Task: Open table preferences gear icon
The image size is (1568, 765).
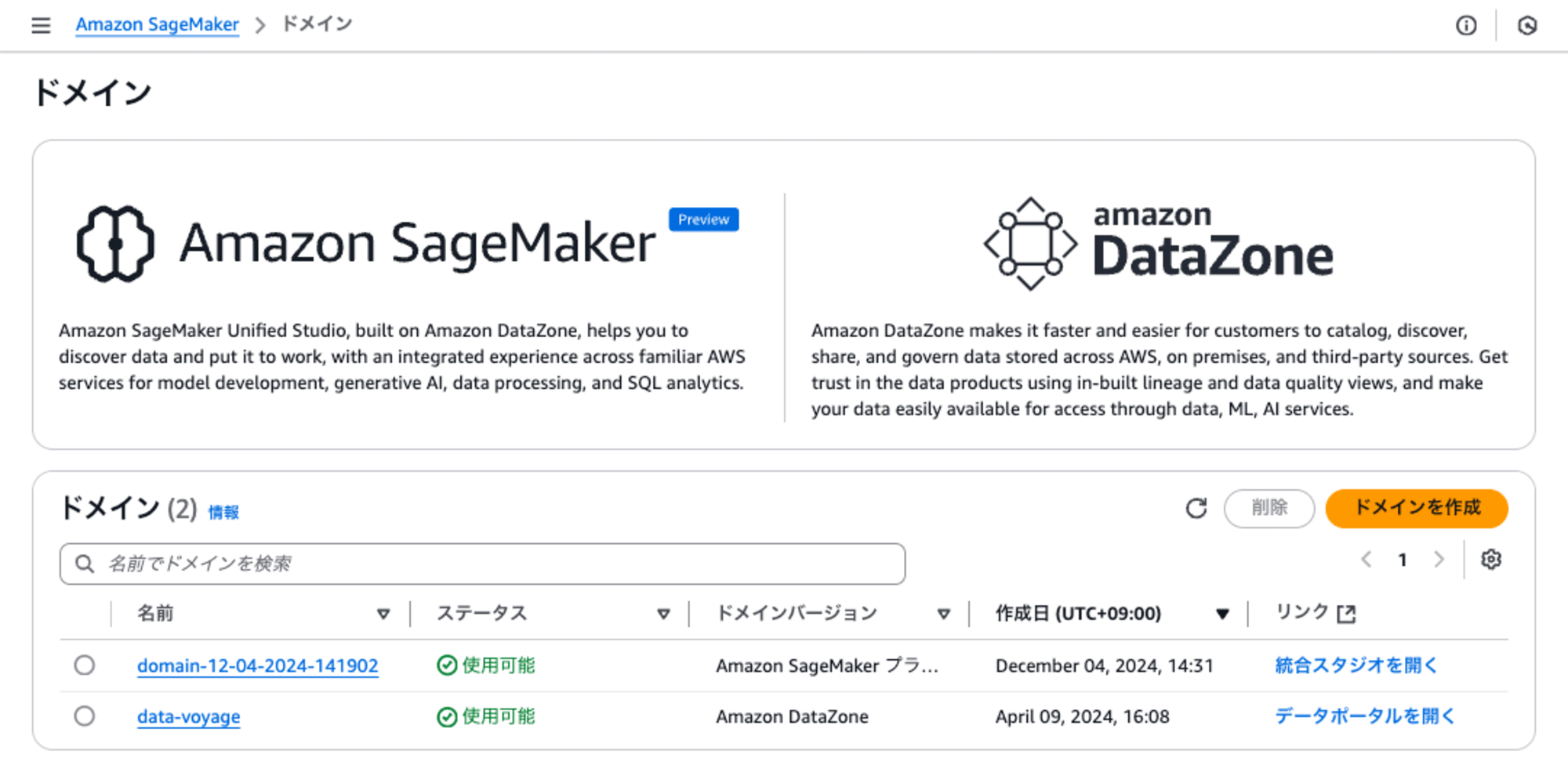Action: pos(1491,560)
